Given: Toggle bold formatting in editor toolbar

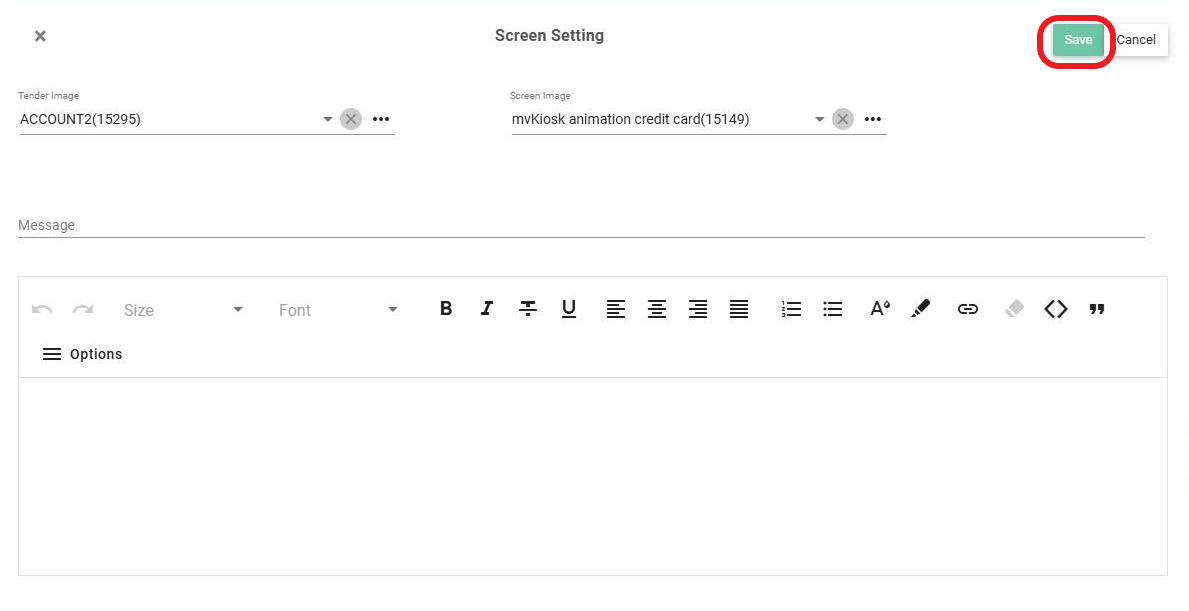Looking at the screenshot, I should click(x=446, y=309).
